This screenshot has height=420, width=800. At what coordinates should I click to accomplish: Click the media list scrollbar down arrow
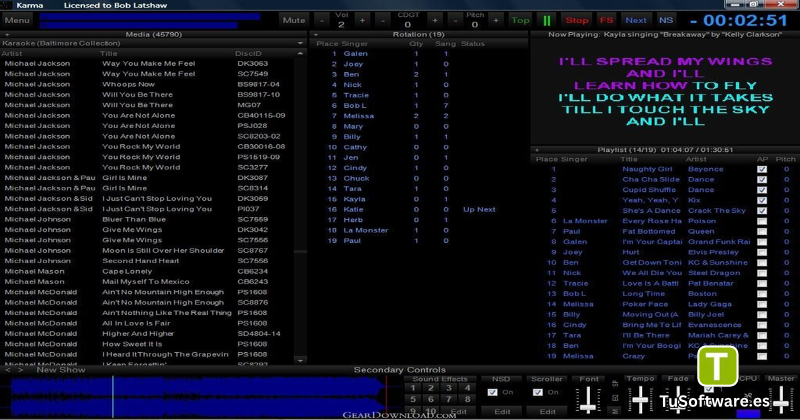click(300, 360)
